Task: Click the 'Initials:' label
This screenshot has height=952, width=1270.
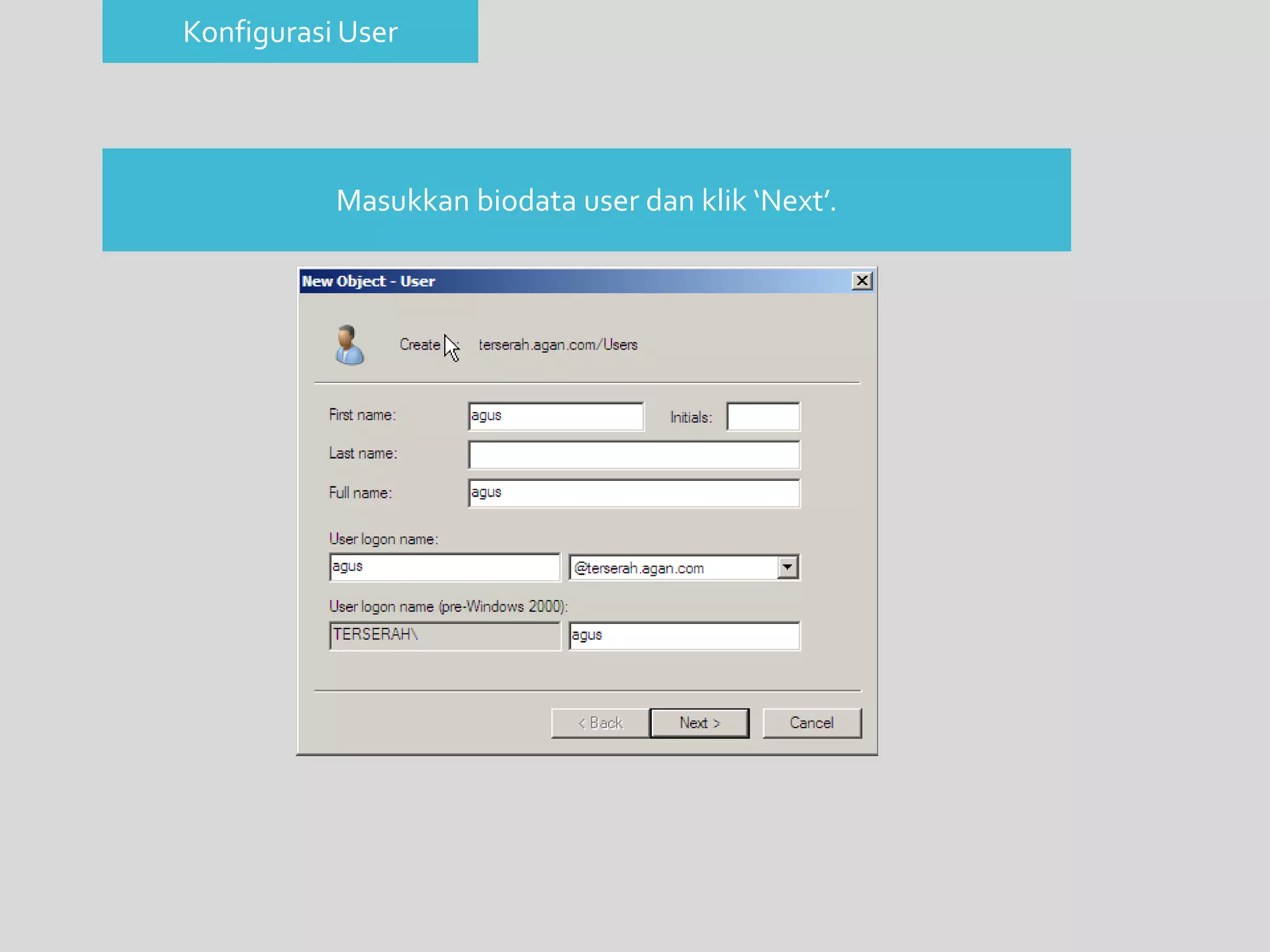Action: pos(691,417)
